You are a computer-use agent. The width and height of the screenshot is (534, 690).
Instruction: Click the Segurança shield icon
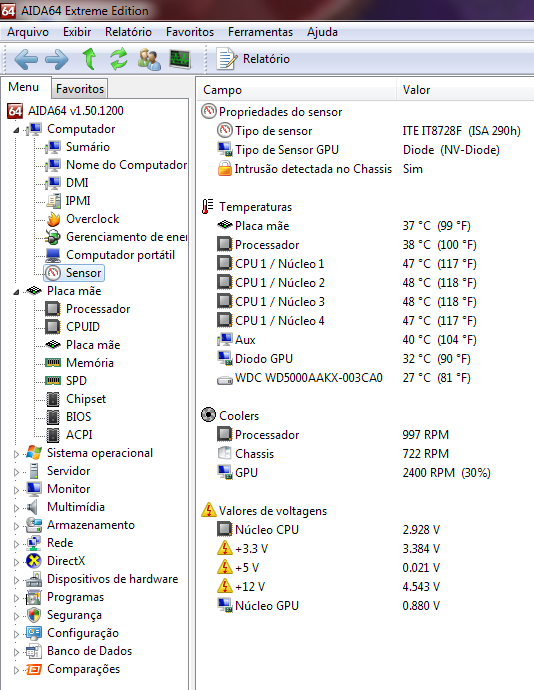click(34, 616)
